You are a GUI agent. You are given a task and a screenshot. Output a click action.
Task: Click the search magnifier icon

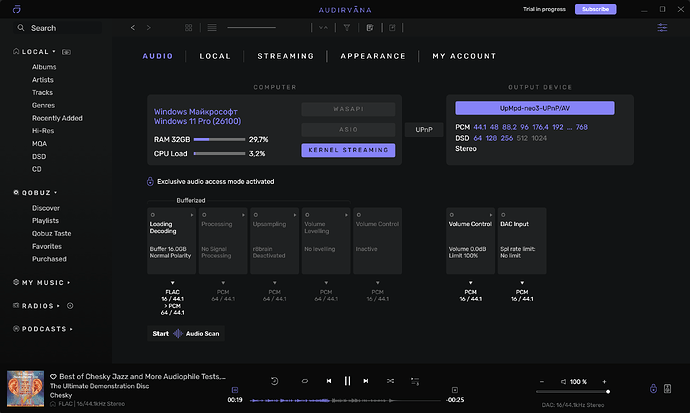click(x=21, y=28)
